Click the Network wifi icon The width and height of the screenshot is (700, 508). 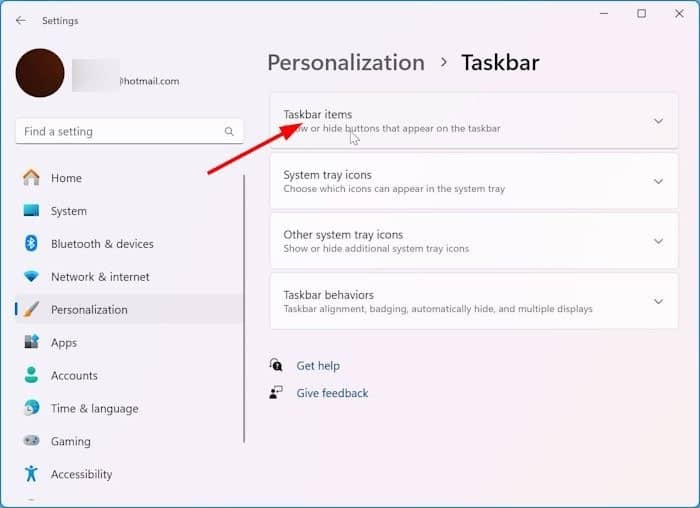tap(31, 276)
